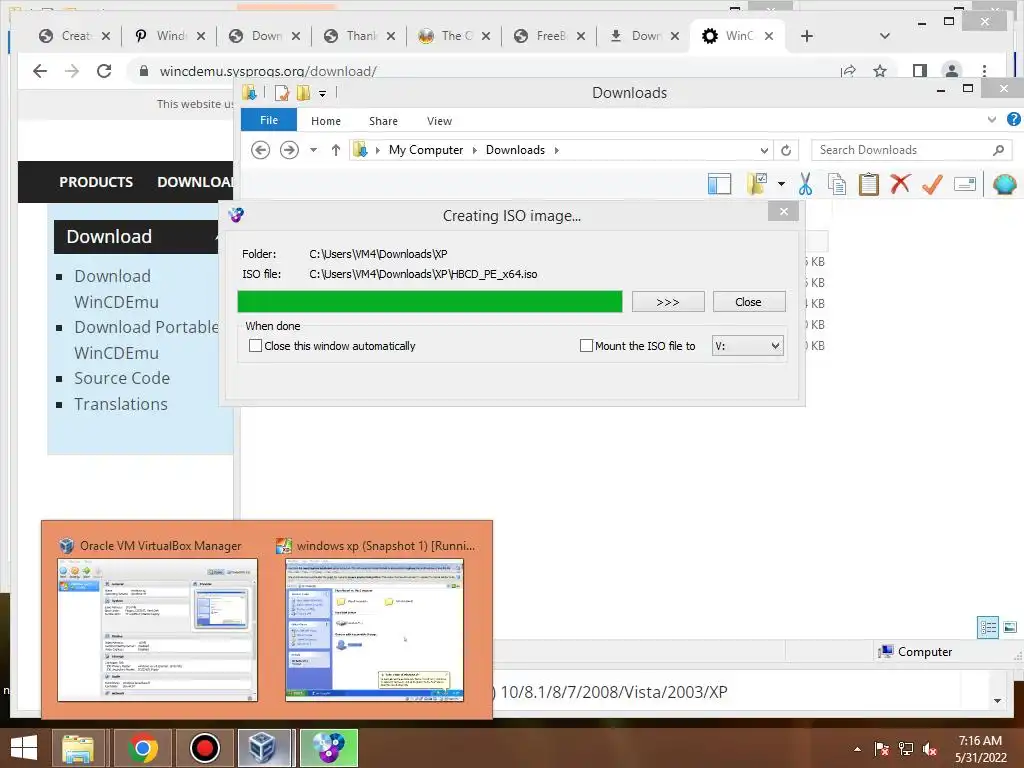
Task: Click the scissors Cut icon
Action: [x=805, y=184]
